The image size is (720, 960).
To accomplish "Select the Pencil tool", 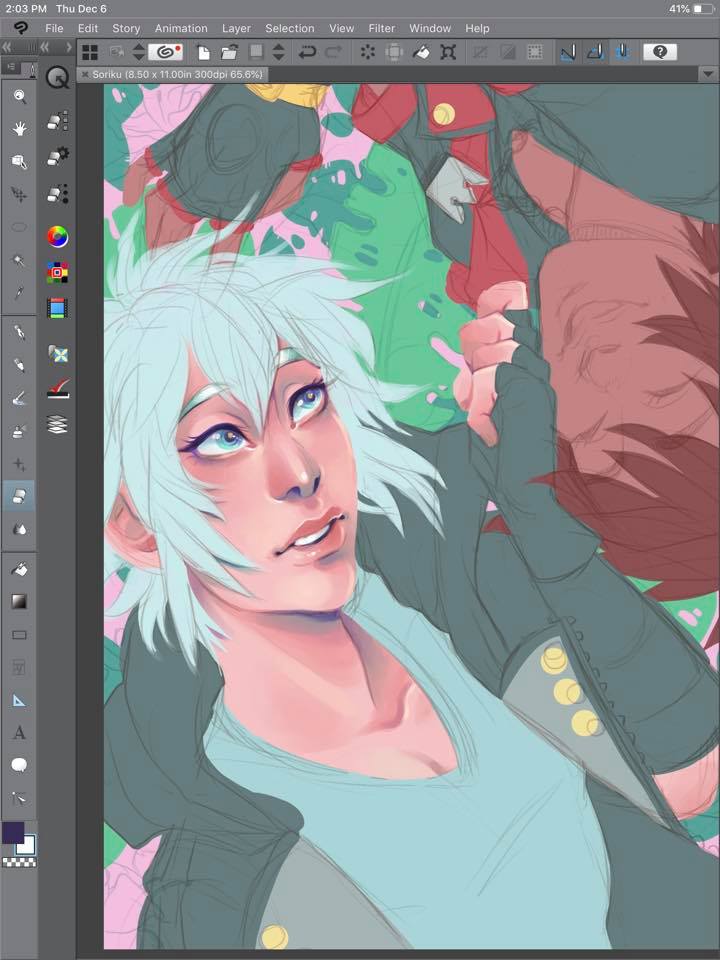I will pyautogui.click(x=19, y=366).
